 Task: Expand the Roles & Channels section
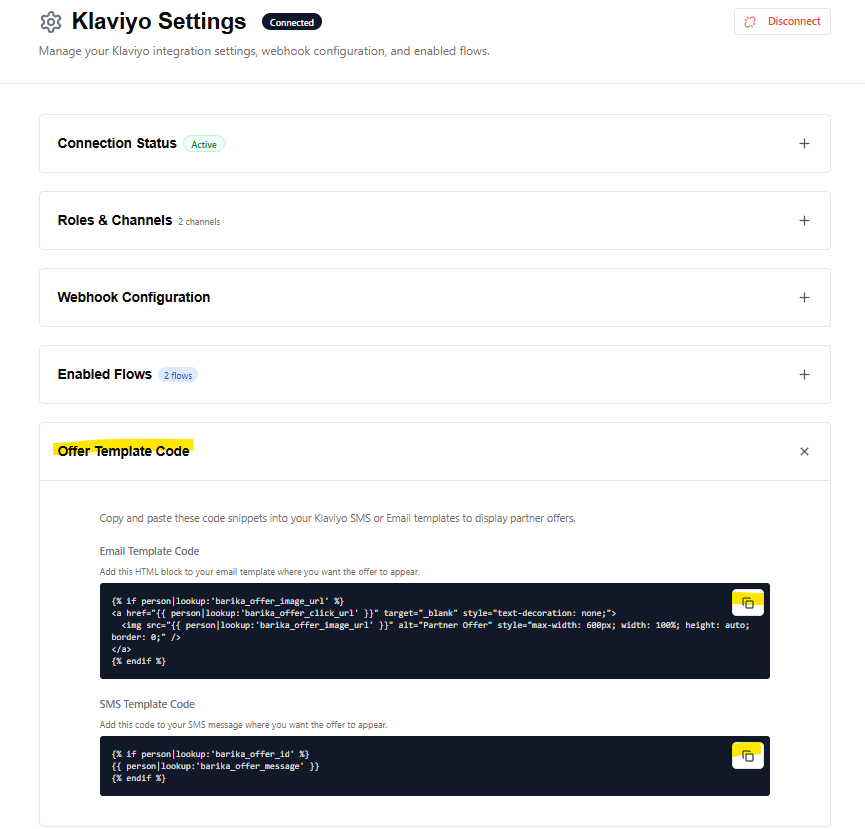(804, 221)
